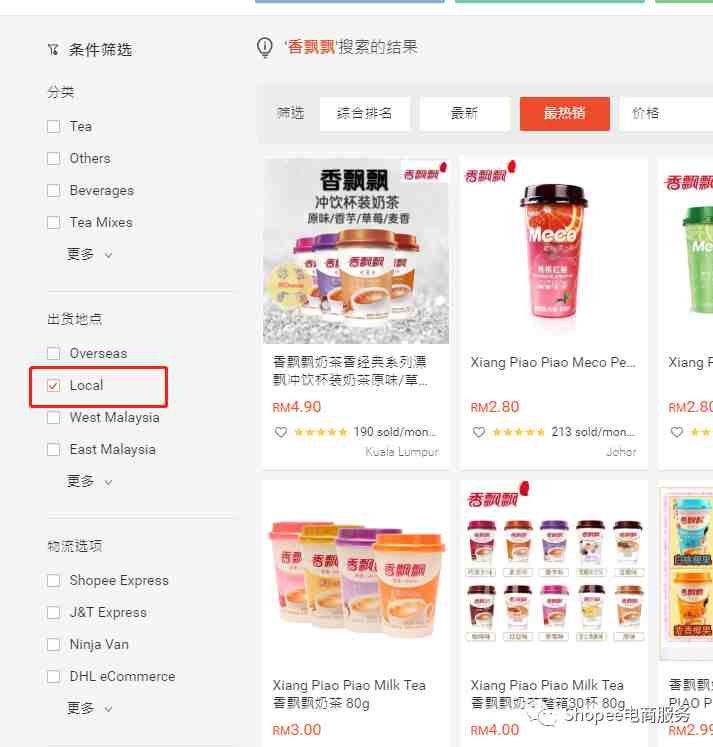Screen dimensions: 713x747
Task: Uncheck the Local shipping checkbox
Action: 54,385
